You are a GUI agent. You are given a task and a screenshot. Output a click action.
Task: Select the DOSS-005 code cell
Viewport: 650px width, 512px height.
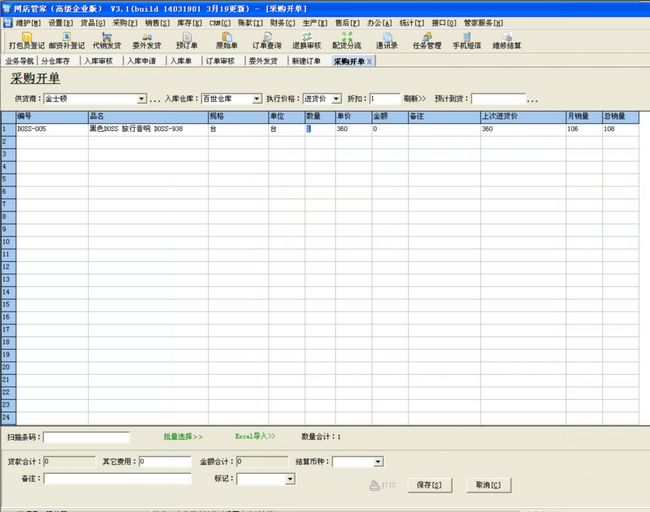point(52,129)
